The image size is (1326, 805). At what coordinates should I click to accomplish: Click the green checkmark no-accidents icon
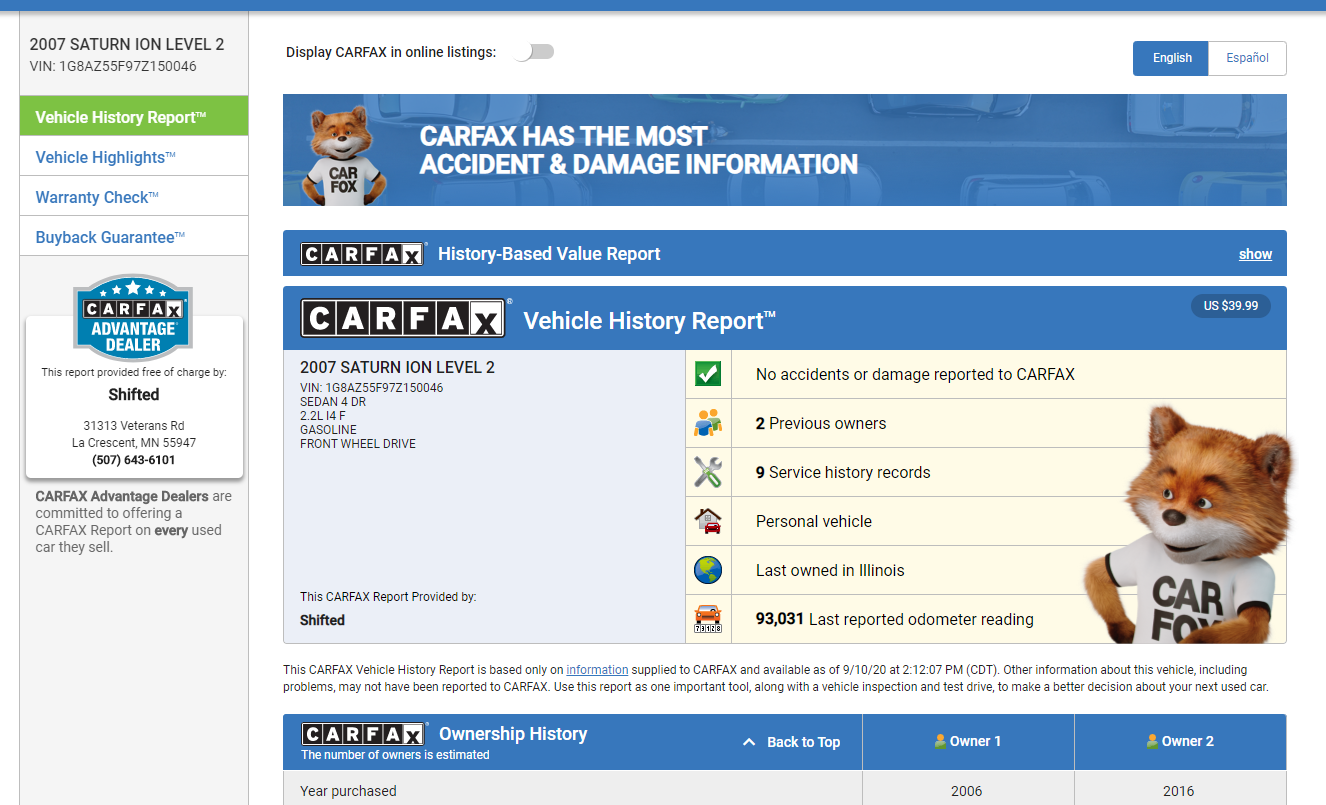(708, 374)
